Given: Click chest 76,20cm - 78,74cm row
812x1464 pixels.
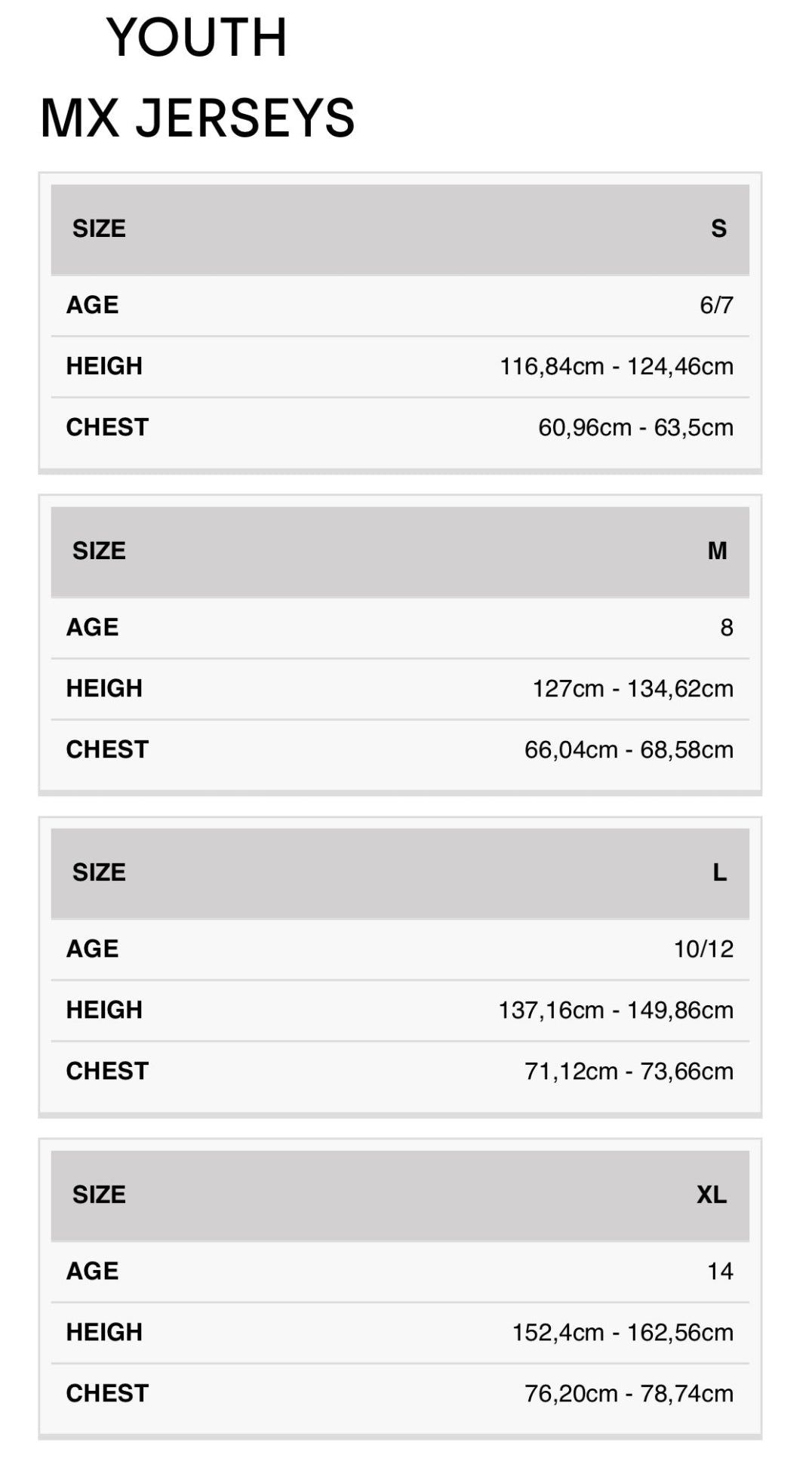Looking at the screenshot, I should click(x=400, y=1393).
